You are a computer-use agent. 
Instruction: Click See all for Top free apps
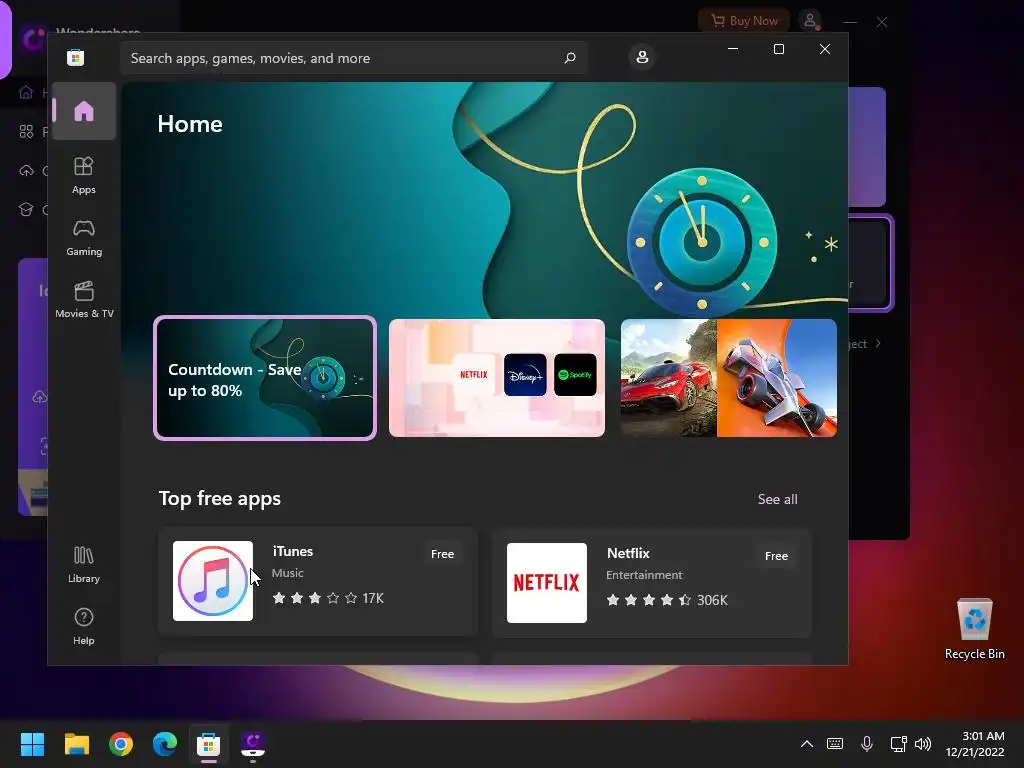[x=777, y=499]
